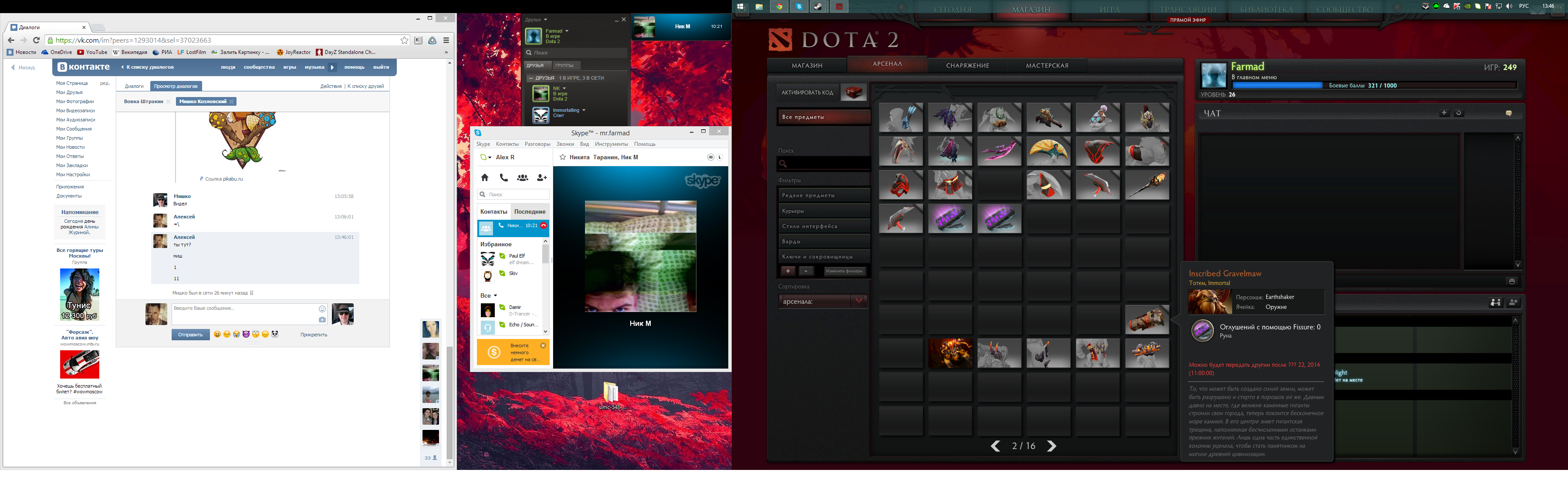Play music button in VK header
The image size is (1568, 493).
click(x=332, y=67)
